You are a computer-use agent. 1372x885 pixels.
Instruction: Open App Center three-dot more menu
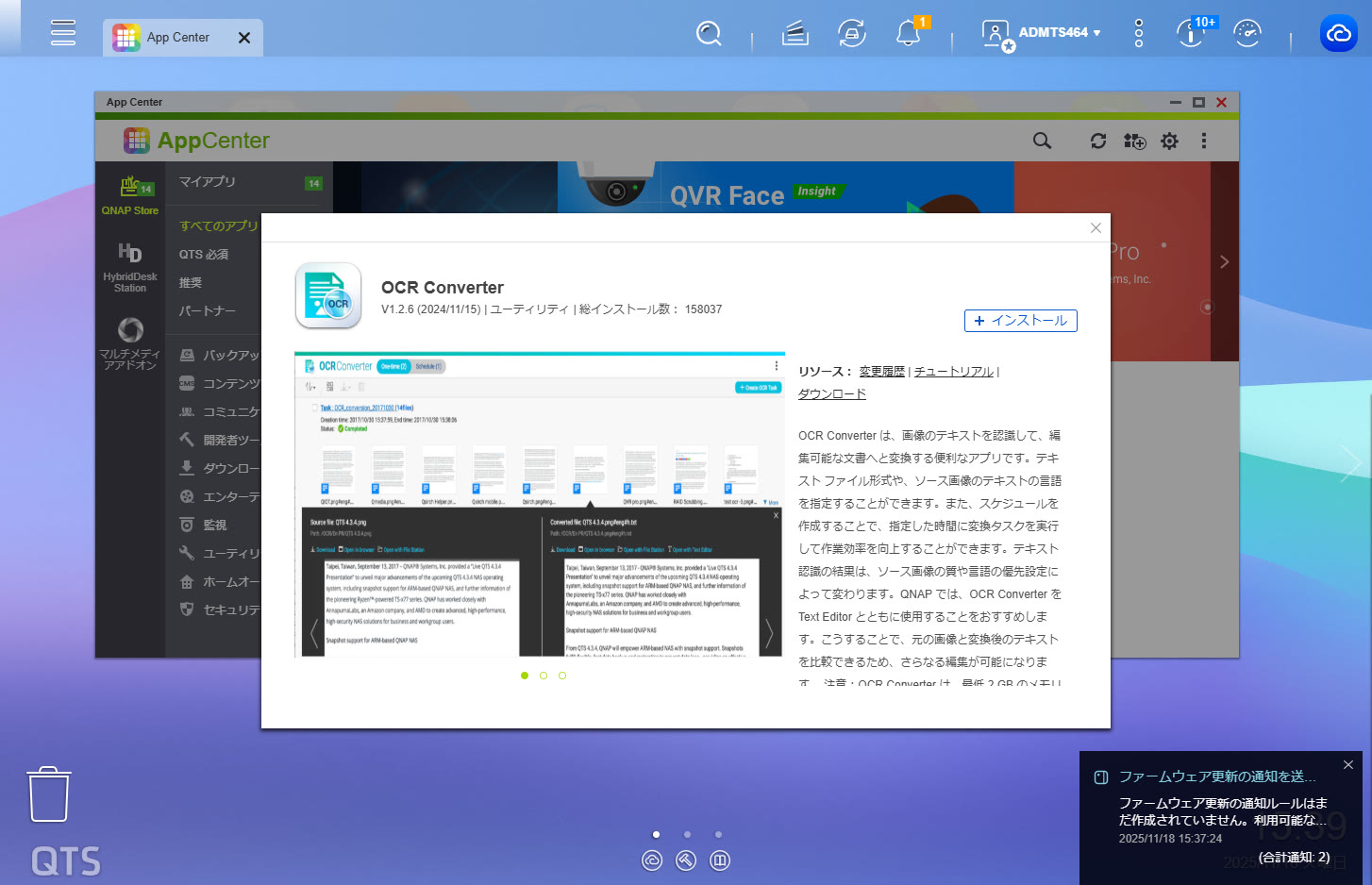point(1203,141)
